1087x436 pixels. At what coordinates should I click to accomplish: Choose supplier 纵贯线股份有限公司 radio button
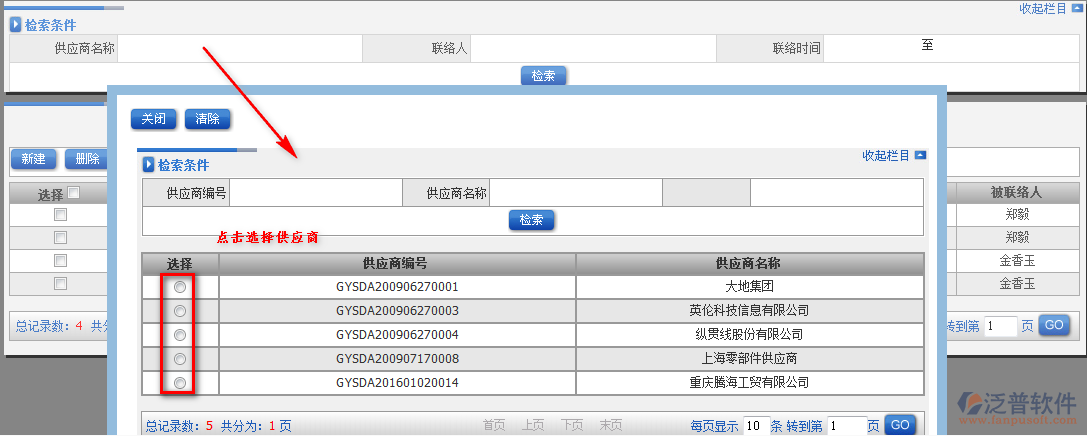coord(180,335)
